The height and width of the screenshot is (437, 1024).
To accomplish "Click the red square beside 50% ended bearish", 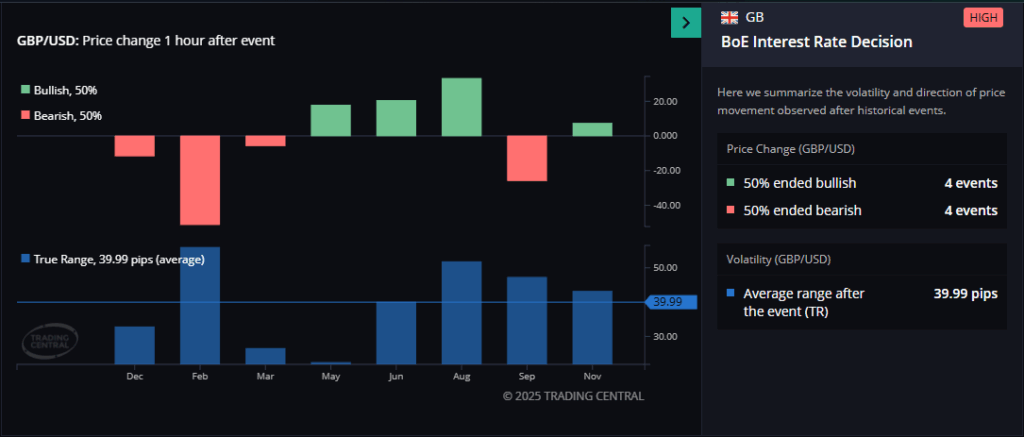I will point(731,211).
